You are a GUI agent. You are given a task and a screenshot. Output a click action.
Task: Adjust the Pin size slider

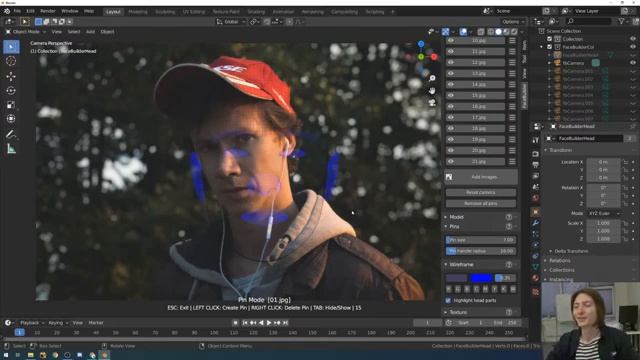(481, 240)
